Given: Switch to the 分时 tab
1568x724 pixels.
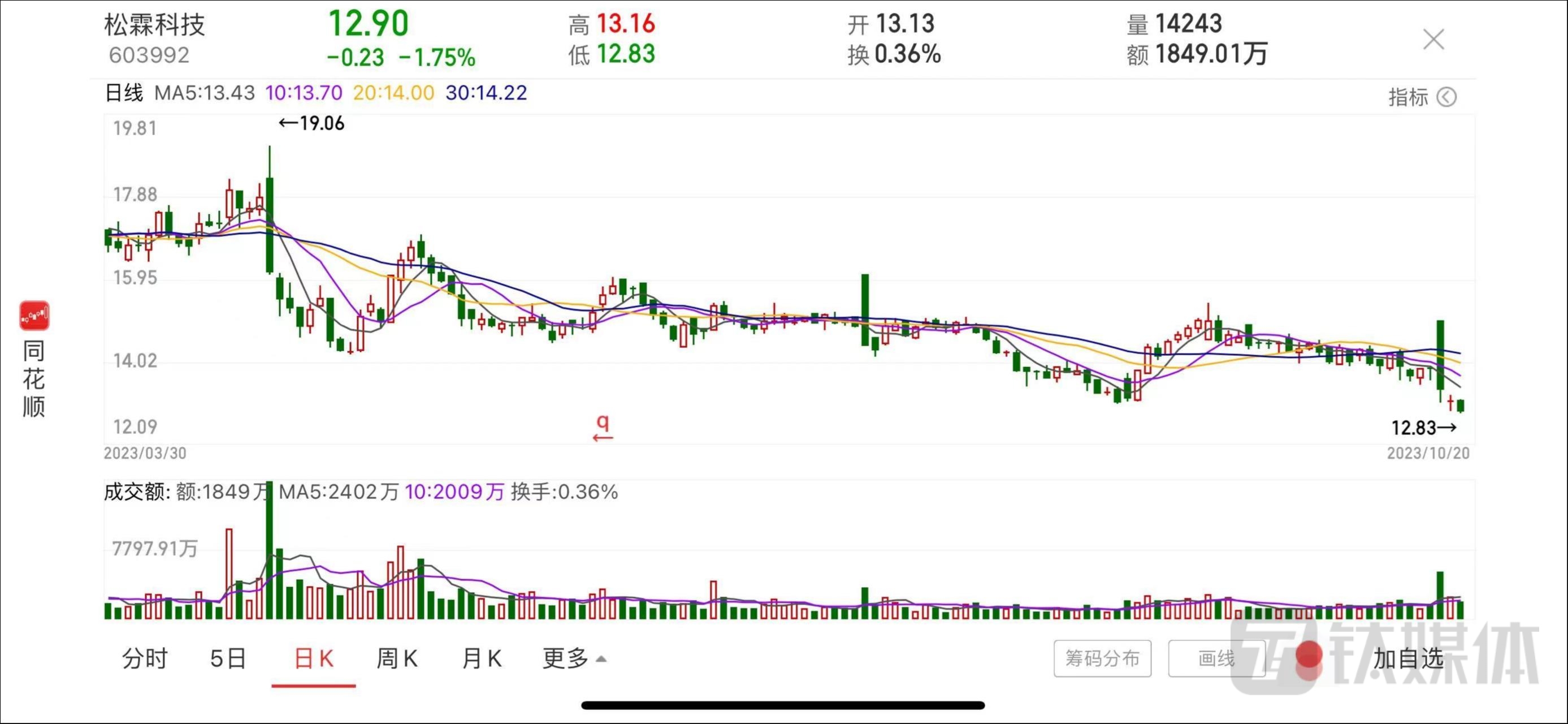Looking at the screenshot, I should (145, 658).
